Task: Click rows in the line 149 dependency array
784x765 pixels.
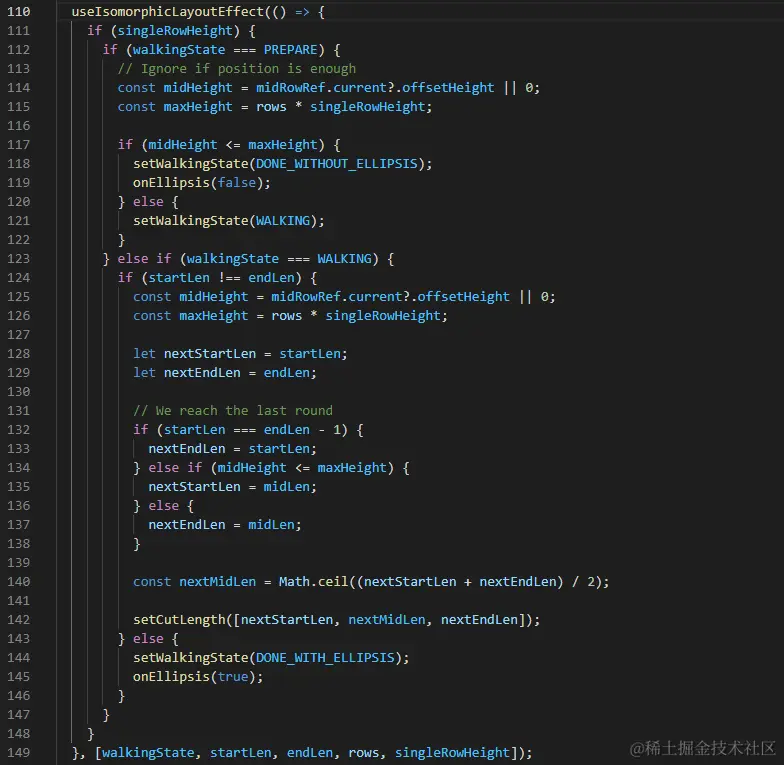Action: (364, 752)
